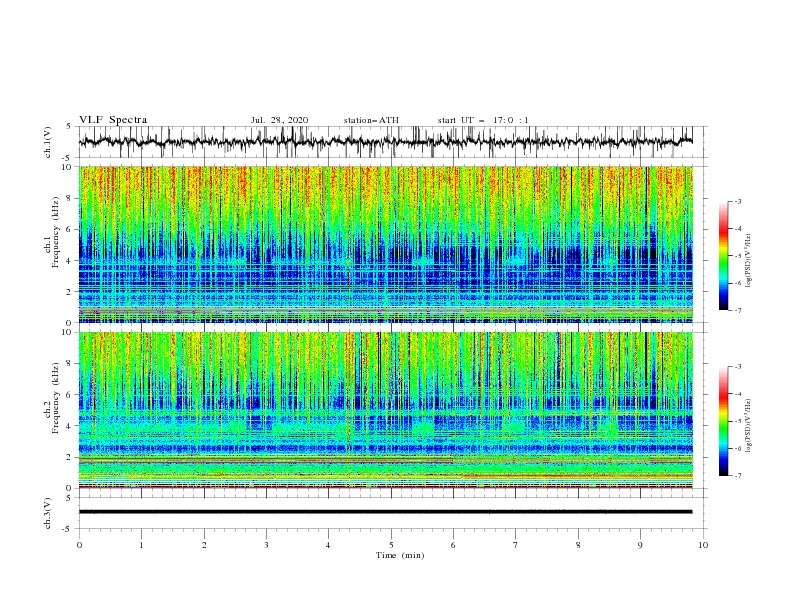Click the "-3" tick on ch.1 colorbar

737,201
